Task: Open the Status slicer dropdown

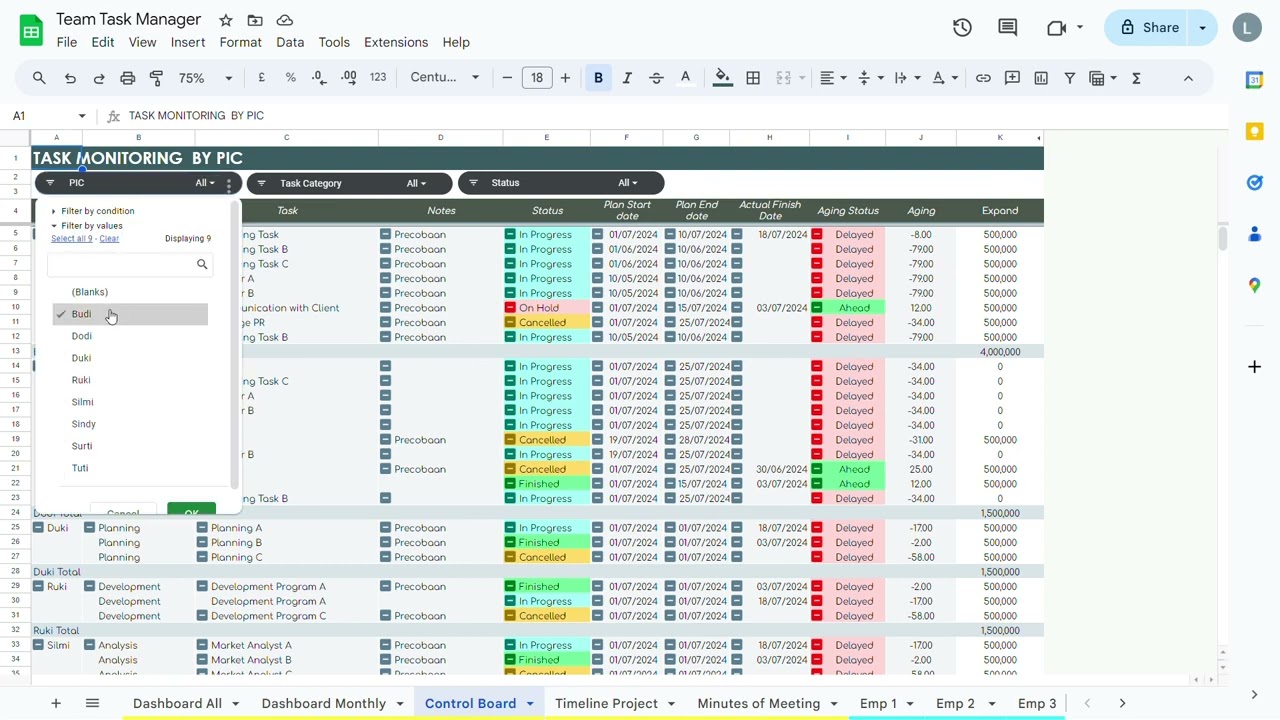Action: point(627,183)
